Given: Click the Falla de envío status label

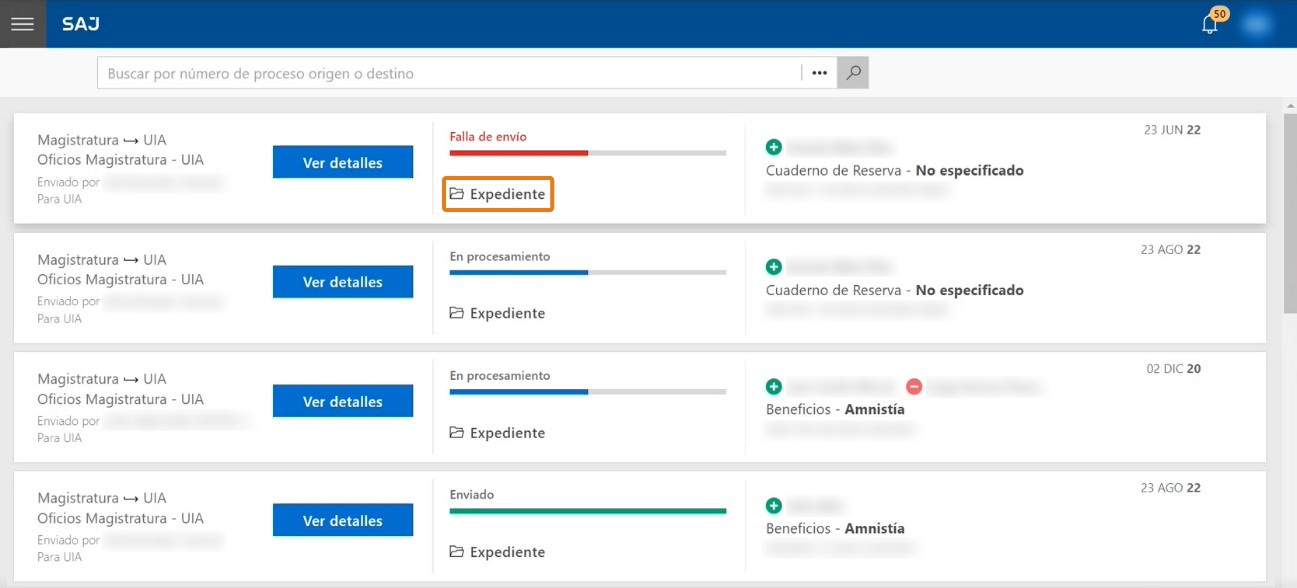Looking at the screenshot, I should point(488,137).
